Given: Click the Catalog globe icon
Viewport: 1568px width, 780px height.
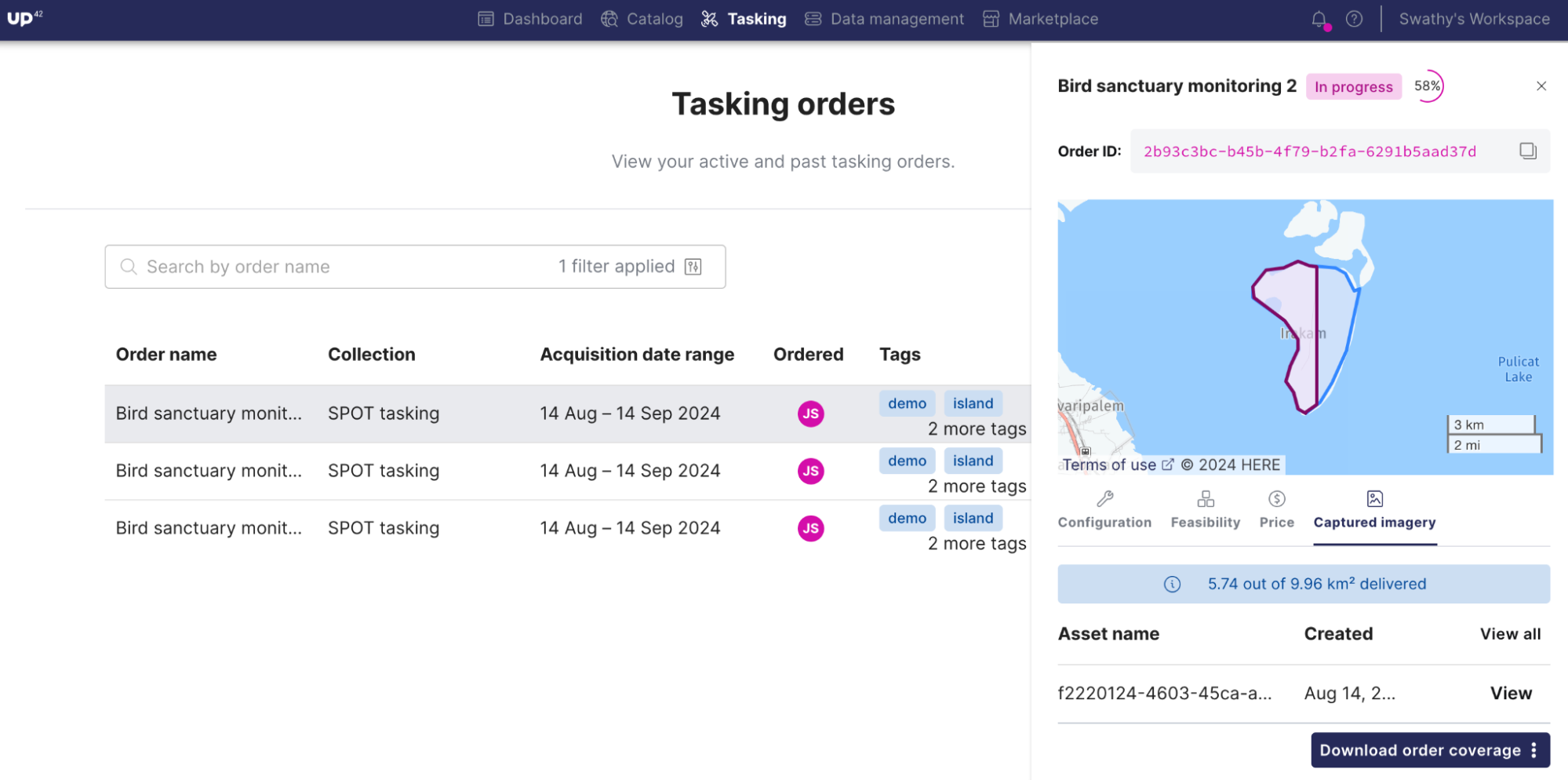Looking at the screenshot, I should 609,19.
